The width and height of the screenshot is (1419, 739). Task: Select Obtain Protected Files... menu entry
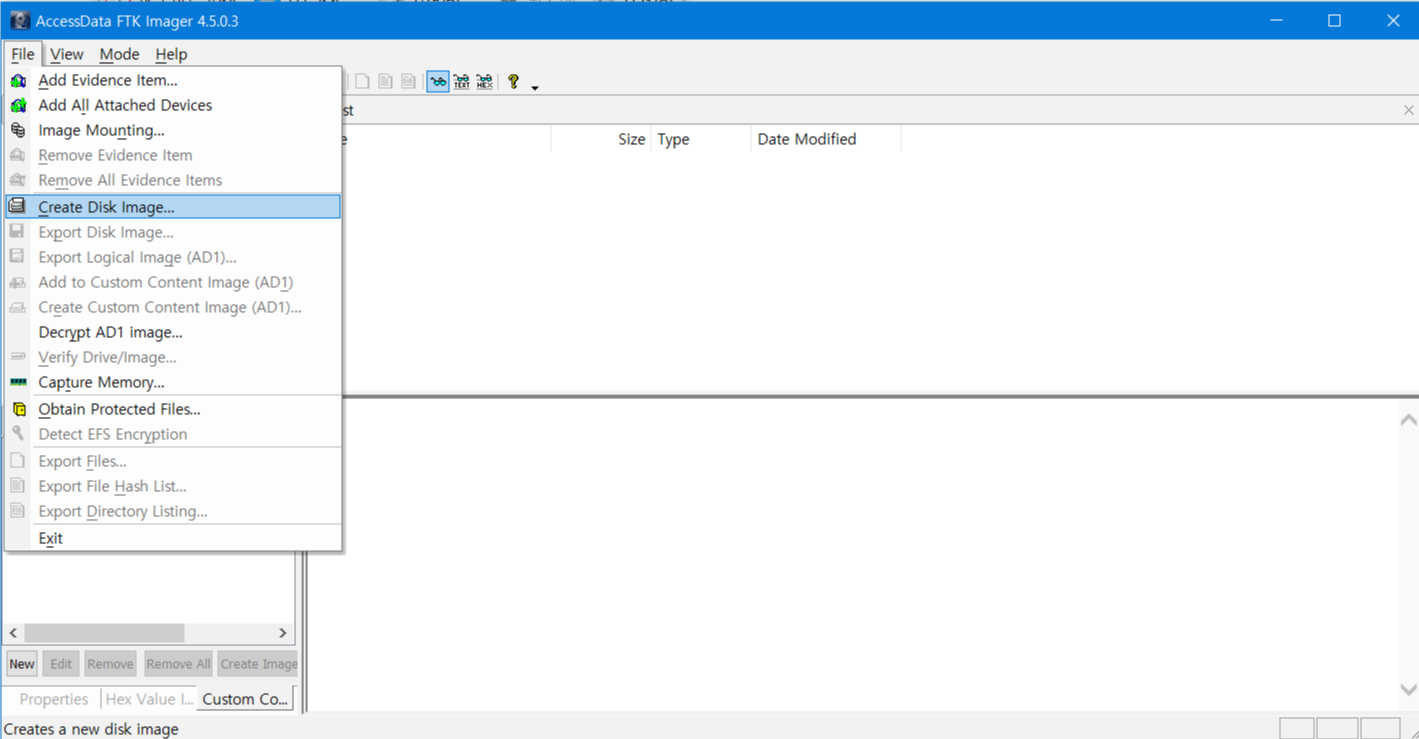point(173,409)
